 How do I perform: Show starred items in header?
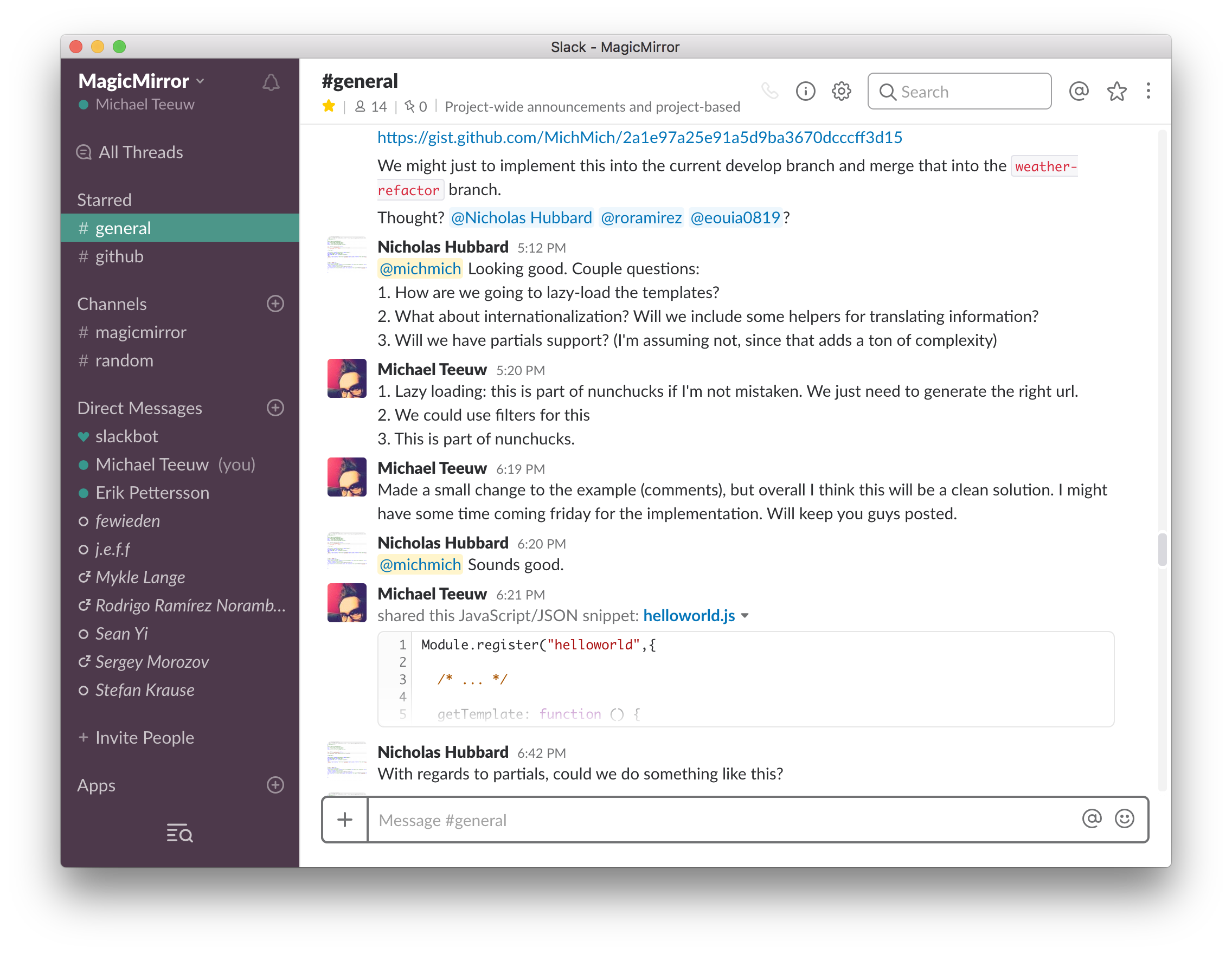point(1116,92)
